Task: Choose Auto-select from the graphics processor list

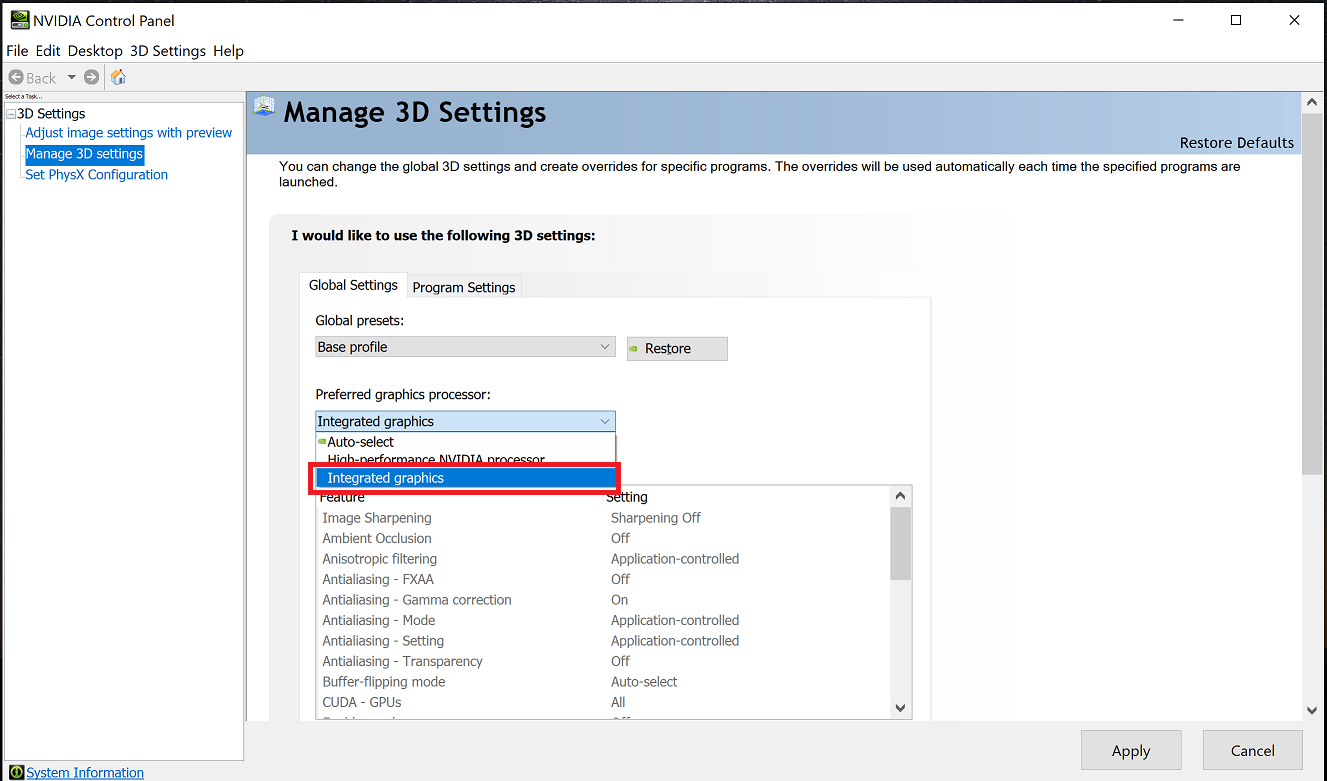Action: tap(360, 442)
